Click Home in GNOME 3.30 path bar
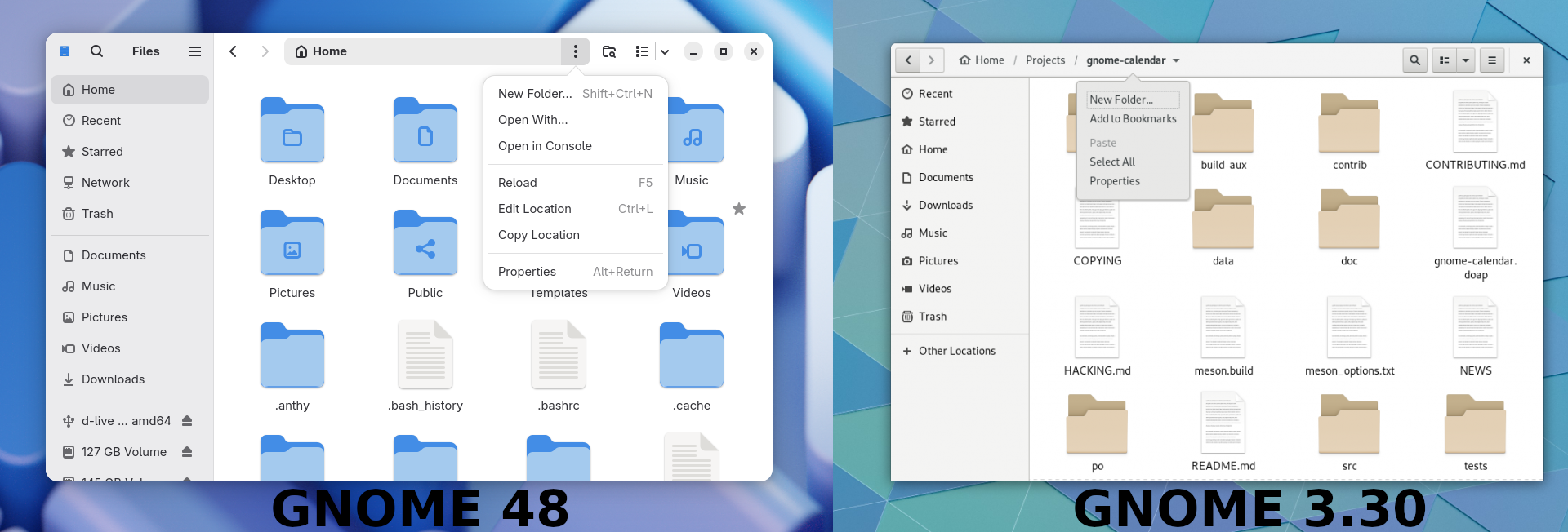Viewport: 1568px width, 532px height. pos(982,60)
